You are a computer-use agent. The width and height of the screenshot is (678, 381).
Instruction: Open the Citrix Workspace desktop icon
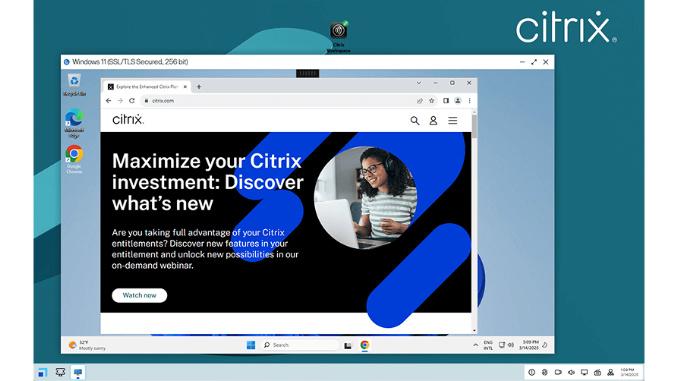pos(339,36)
